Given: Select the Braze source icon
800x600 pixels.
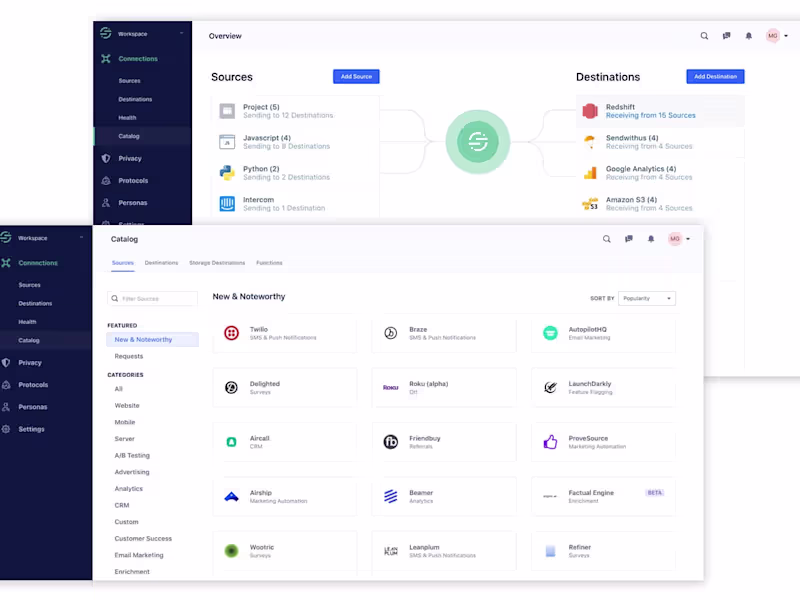Looking at the screenshot, I should (x=391, y=333).
